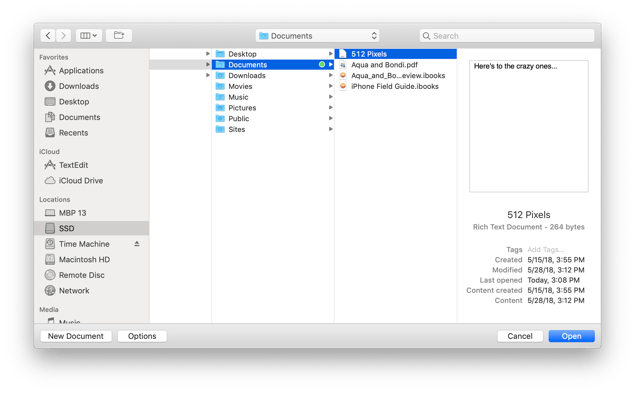The height and width of the screenshot is (393, 635).
Task: Expand the arrow right of Public folder
Action: tap(330, 118)
